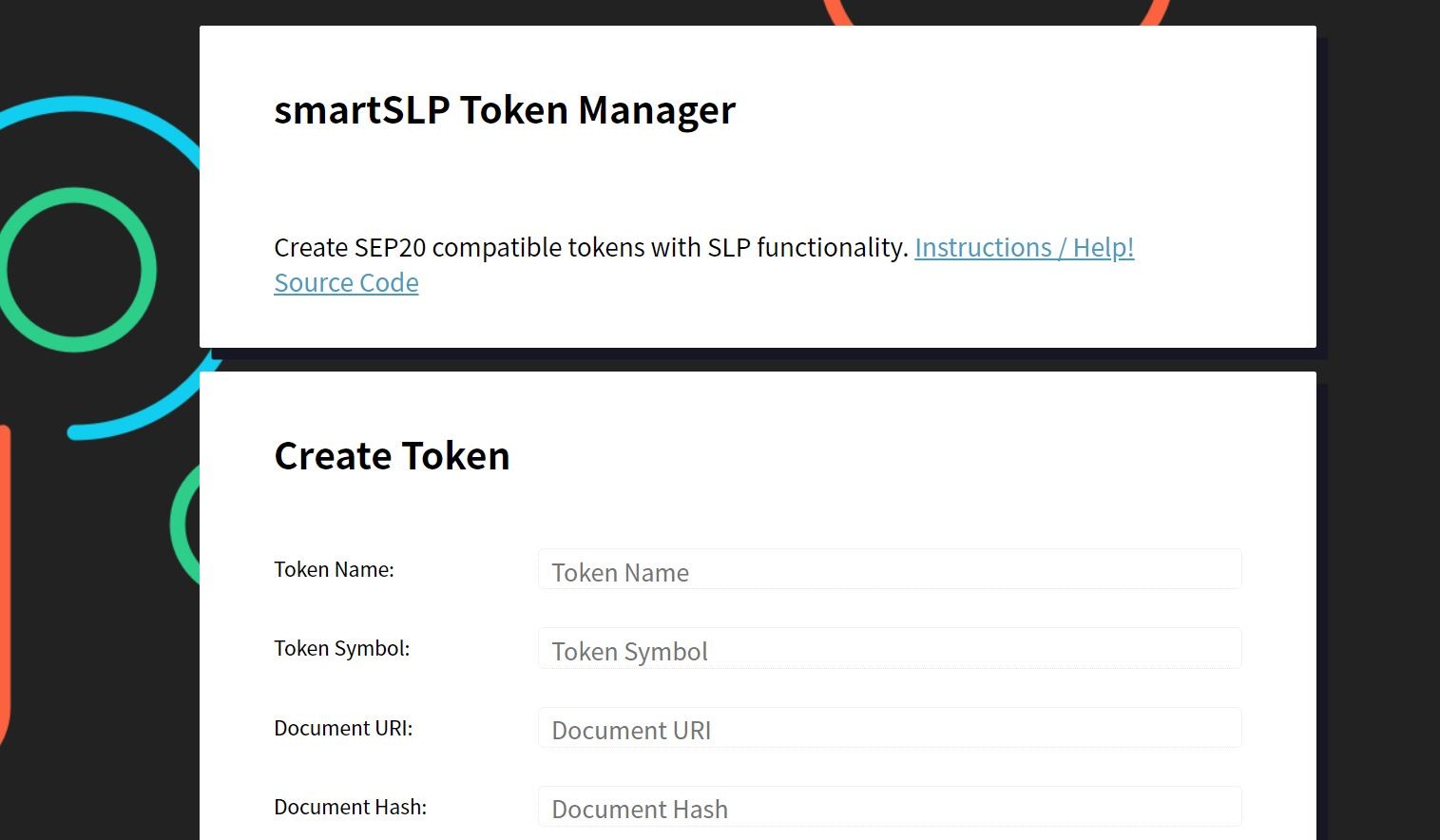1440x840 pixels.
Task: Click the "Document URI:" field label
Action: (343, 728)
